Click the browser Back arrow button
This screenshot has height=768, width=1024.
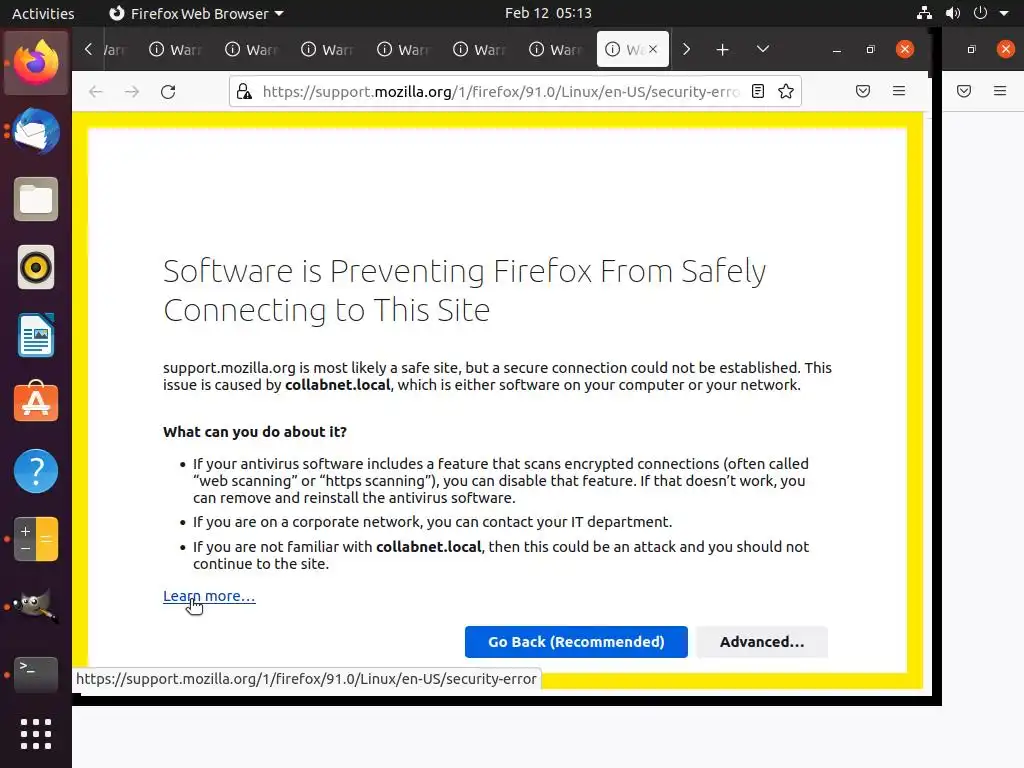pyautogui.click(x=96, y=91)
